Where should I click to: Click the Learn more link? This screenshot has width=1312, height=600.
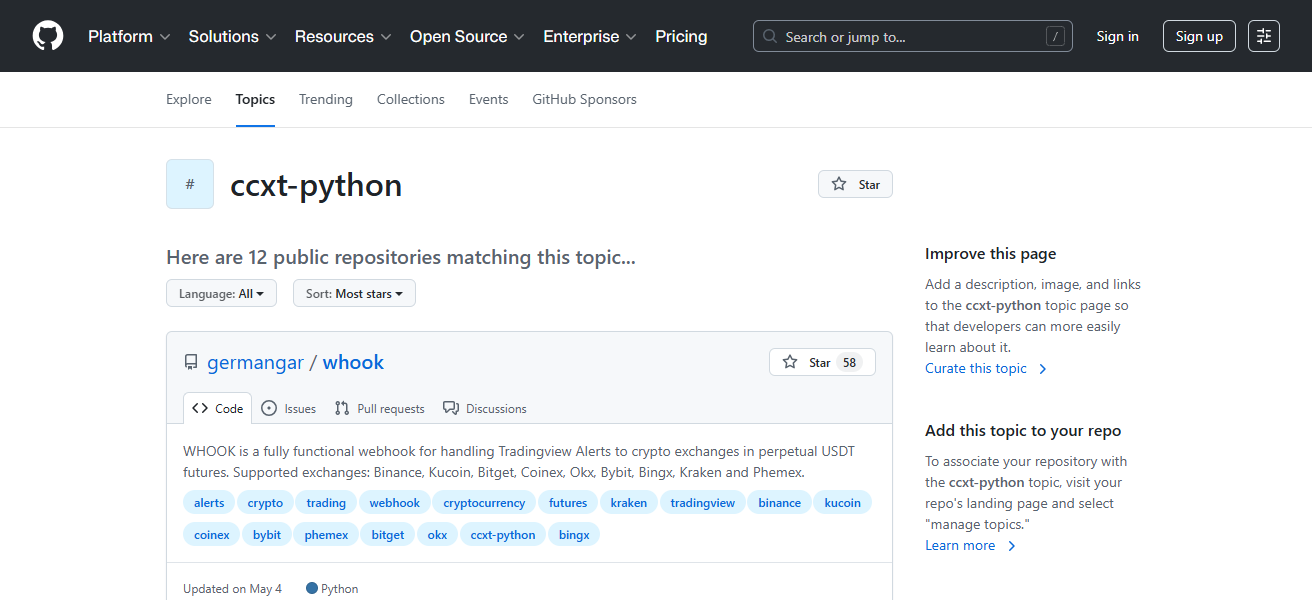[970, 545]
